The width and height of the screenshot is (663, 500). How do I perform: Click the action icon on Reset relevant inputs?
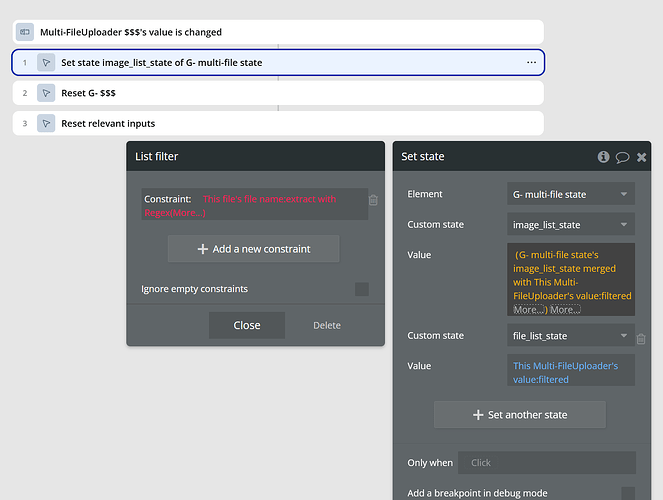click(46, 123)
